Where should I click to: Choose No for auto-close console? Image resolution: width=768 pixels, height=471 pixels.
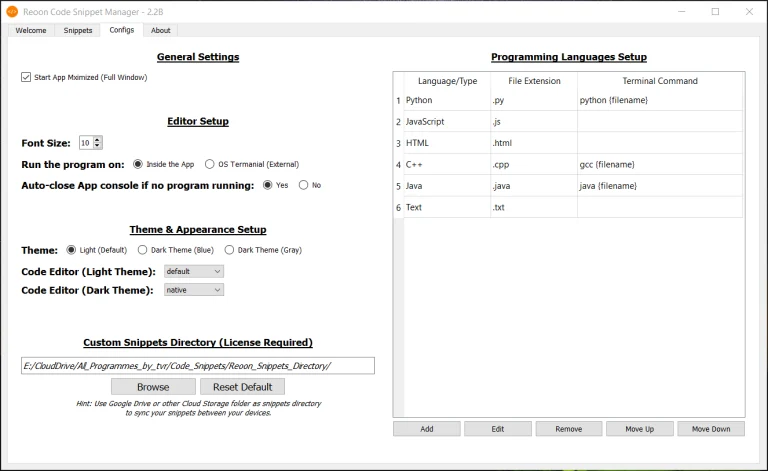point(304,185)
